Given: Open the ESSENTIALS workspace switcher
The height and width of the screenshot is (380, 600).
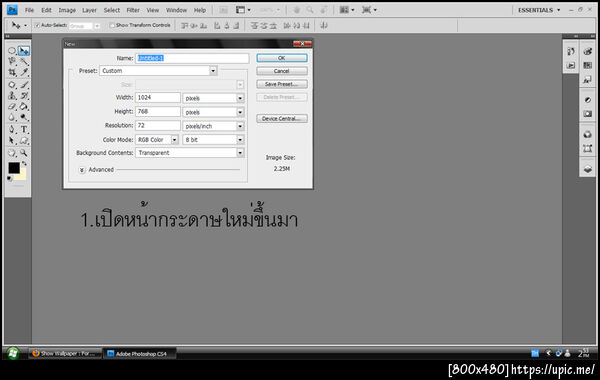Looking at the screenshot, I should 539,10.
